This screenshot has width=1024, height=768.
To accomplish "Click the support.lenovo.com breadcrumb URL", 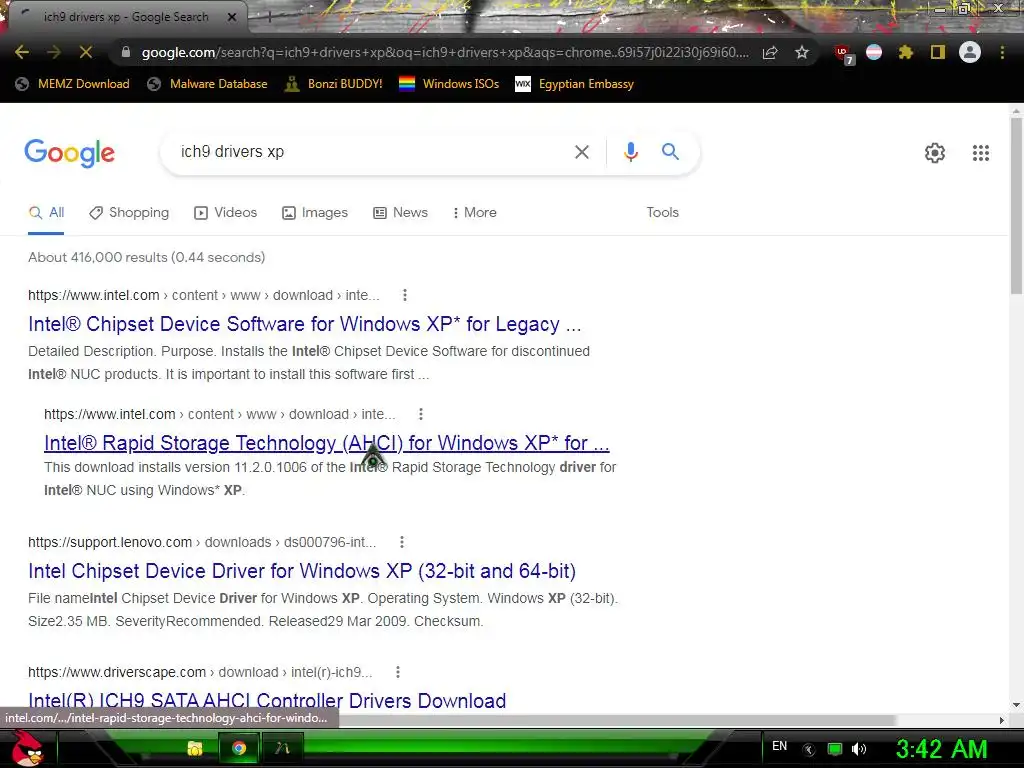I will point(202,542).
